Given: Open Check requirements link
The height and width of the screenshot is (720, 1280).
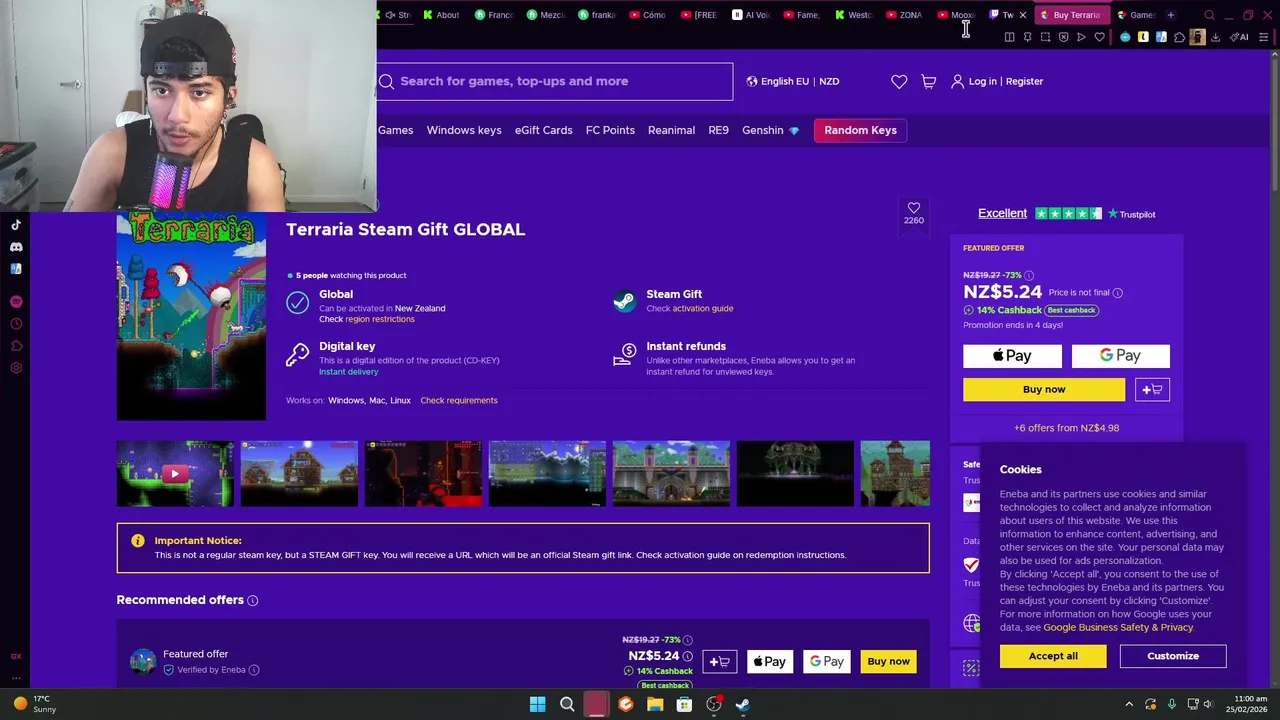Looking at the screenshot, I should tap(459, 400).
